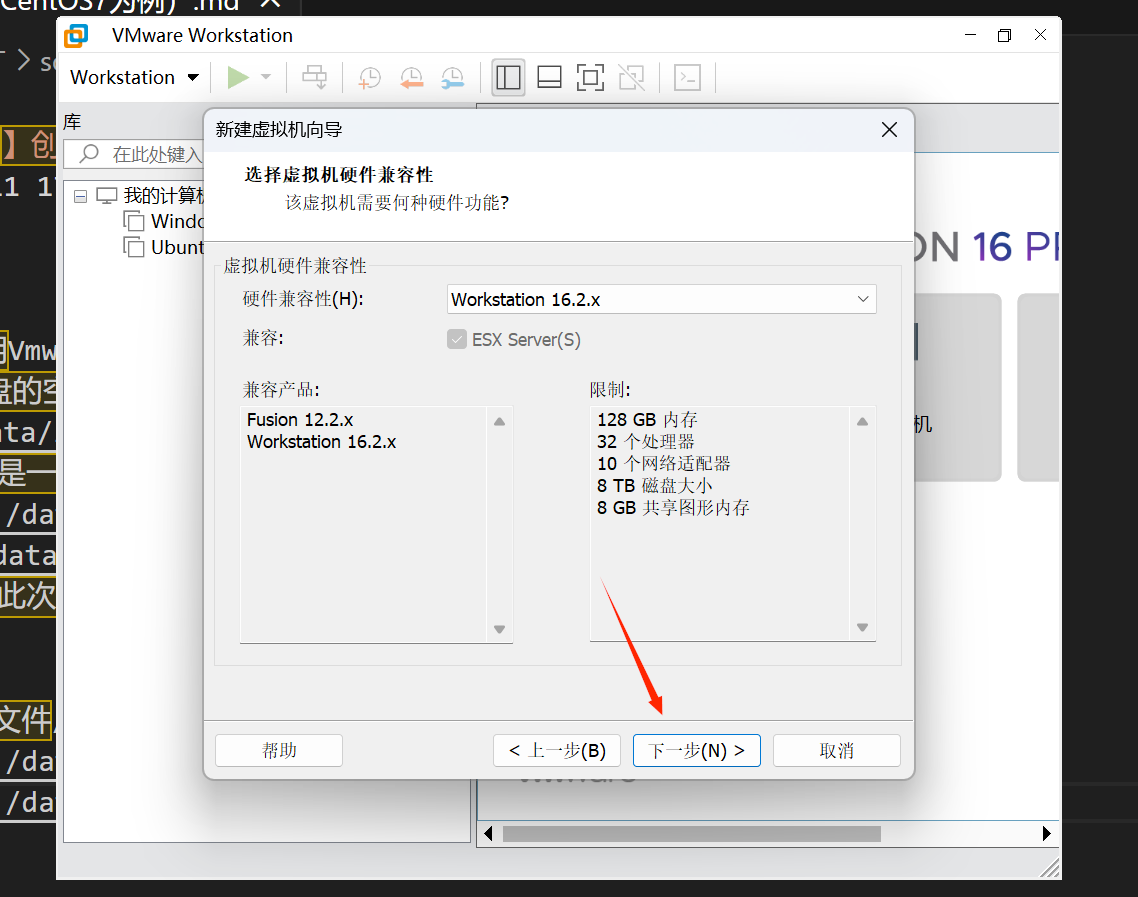The image size is (1138, 897).
Task: Click down arrow of 限制 list scrollbar
Action: click(862, 627)
